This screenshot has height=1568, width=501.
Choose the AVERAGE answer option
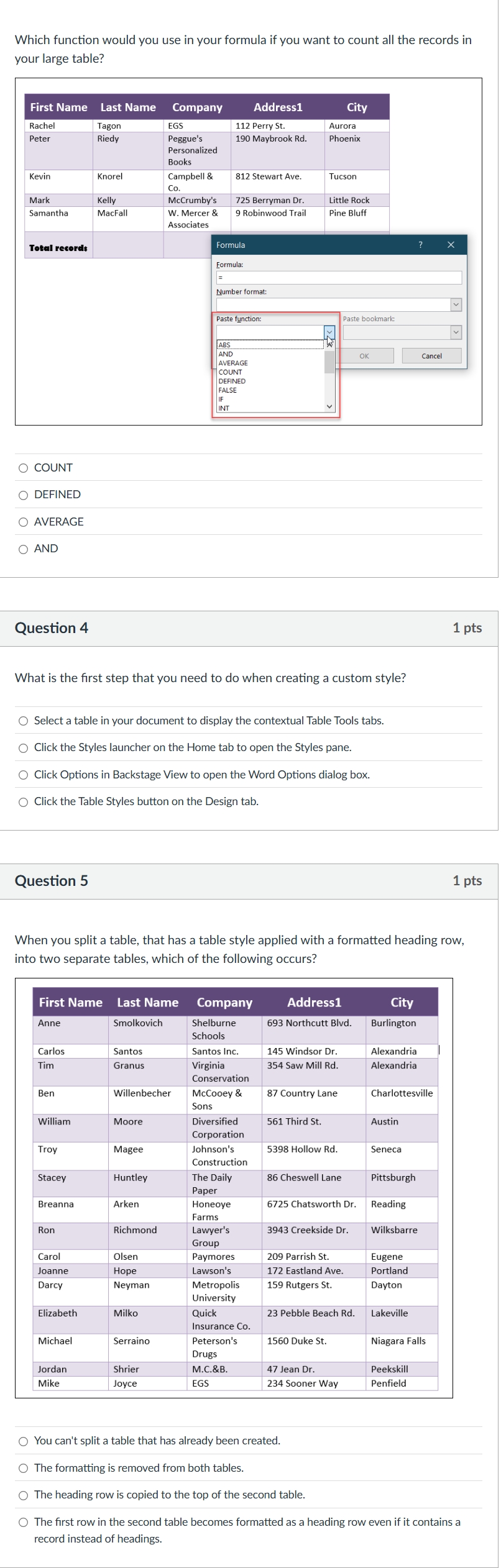(x=24, y=522)
